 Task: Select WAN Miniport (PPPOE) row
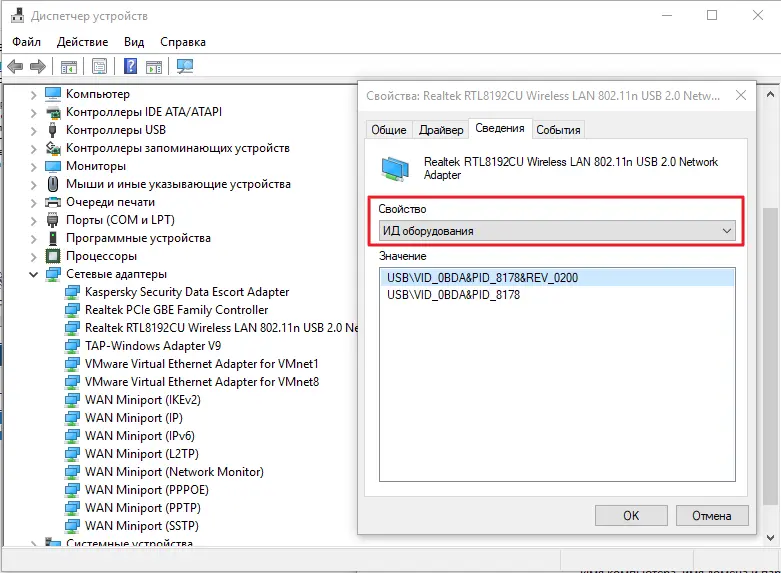[146, 490]
